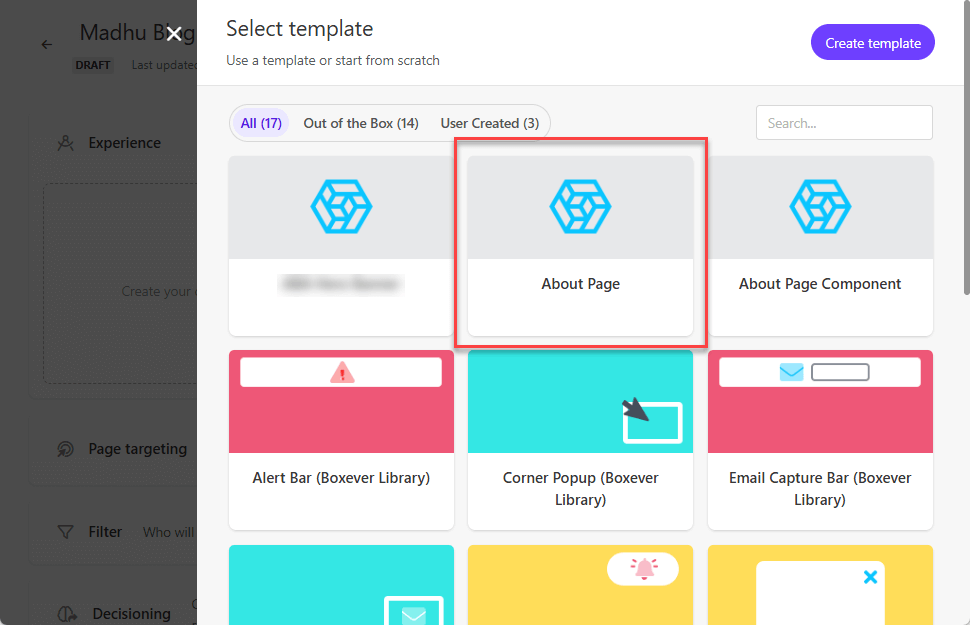This screenshot has height=625, width=970.
Task: Switch to the All (17) tab
Action: pos(261,123)
